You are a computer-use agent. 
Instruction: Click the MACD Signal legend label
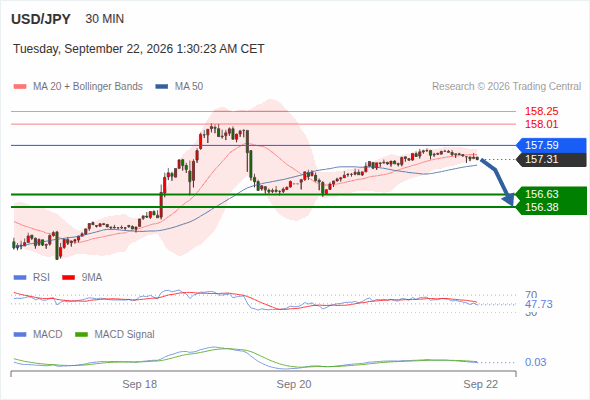click(x=125, y=335)
